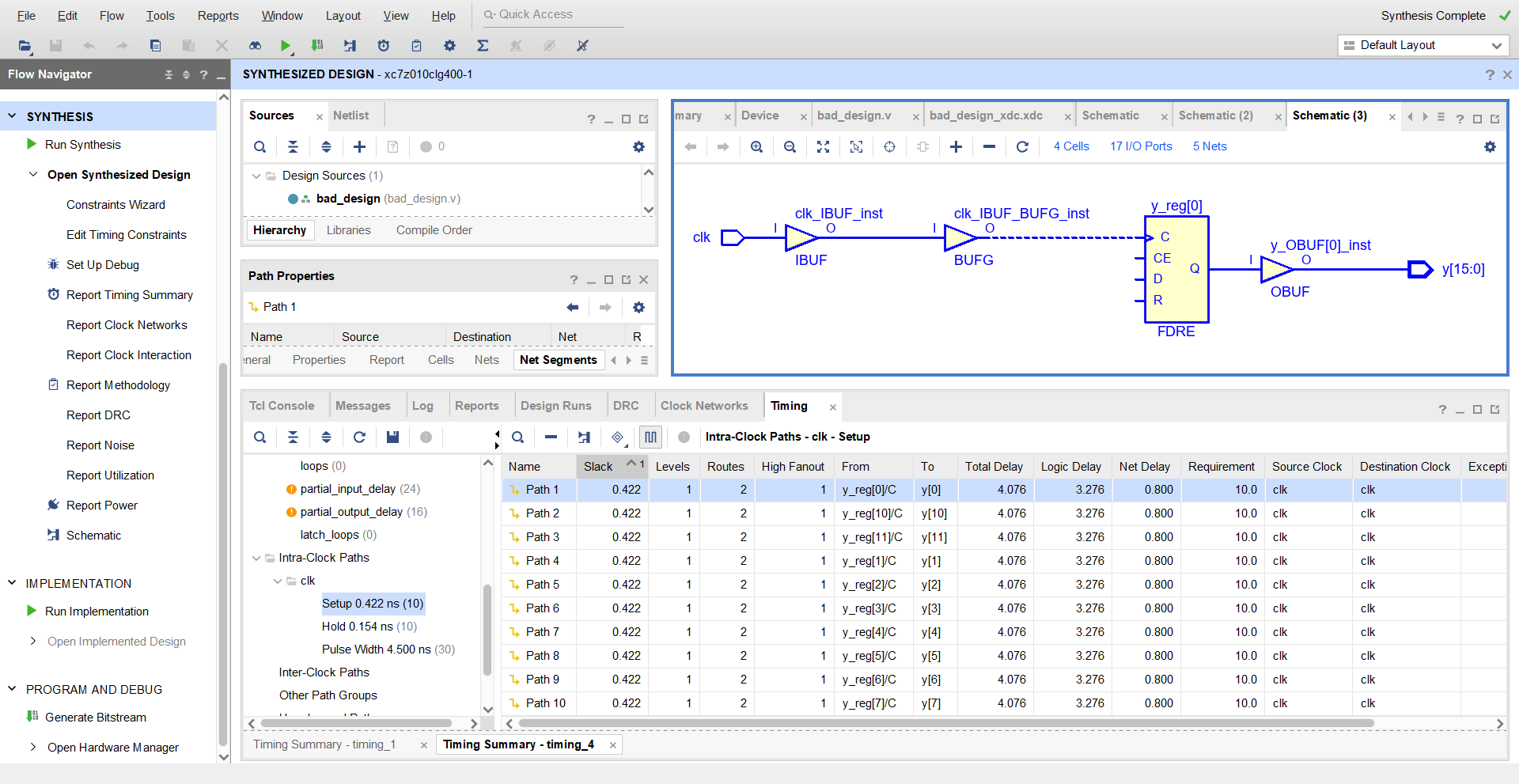Select the Path 5 row

tap(1003, 585)
